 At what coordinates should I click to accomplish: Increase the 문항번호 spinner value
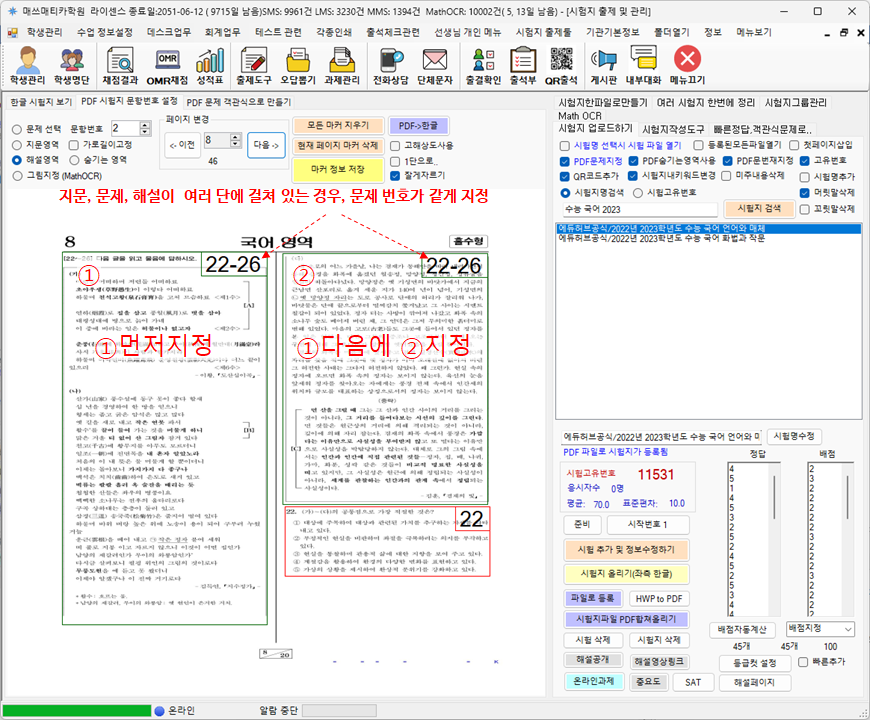pyautogui.click(x=146, y=125)
